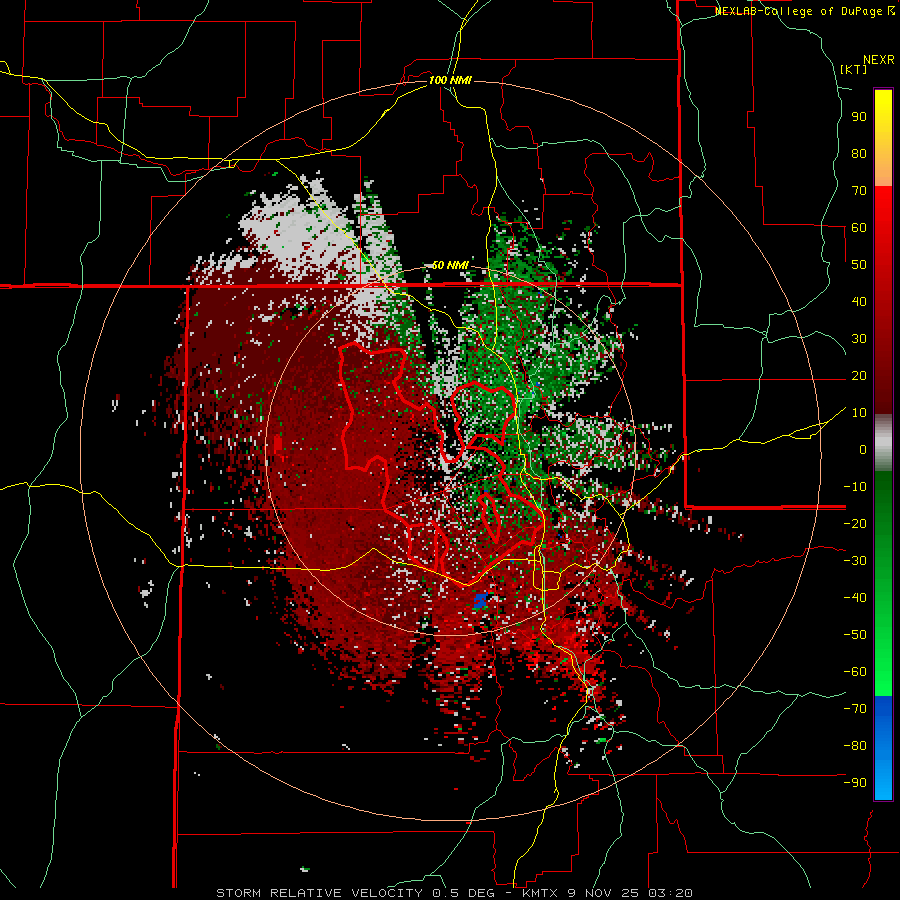Click the positive 70 knots scale value

[x=859, y=191]
